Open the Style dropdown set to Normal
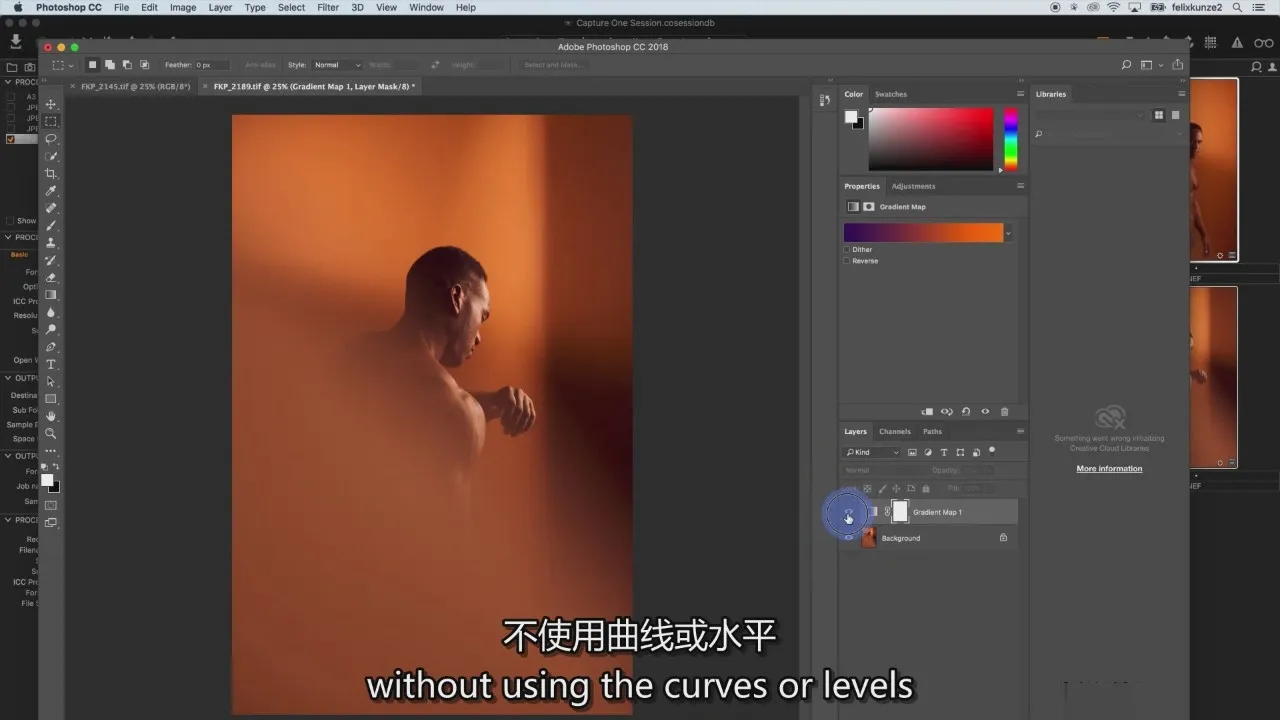The width and height of the screenshot is (1280, 720). (338, 65)
